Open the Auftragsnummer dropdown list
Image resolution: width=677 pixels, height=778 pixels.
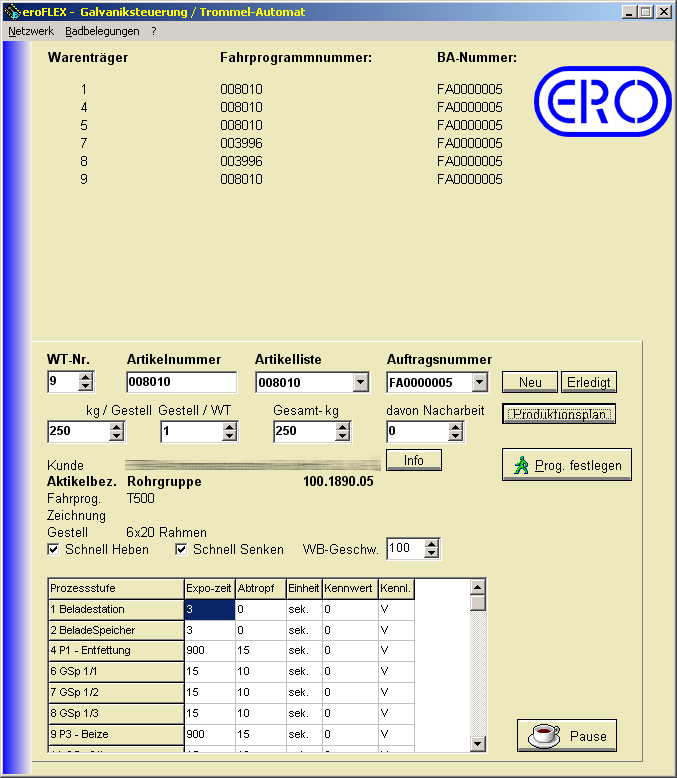pyautogui.click(x=479, y=382)
